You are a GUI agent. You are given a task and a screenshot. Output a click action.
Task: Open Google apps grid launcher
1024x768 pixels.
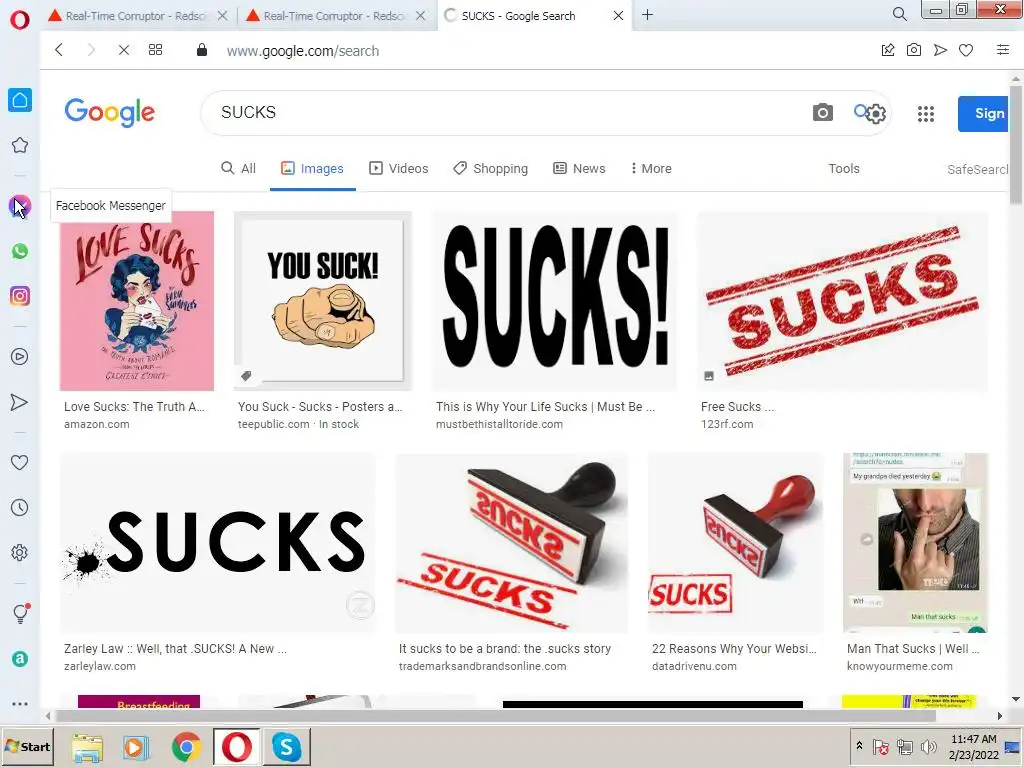point(925,114)
